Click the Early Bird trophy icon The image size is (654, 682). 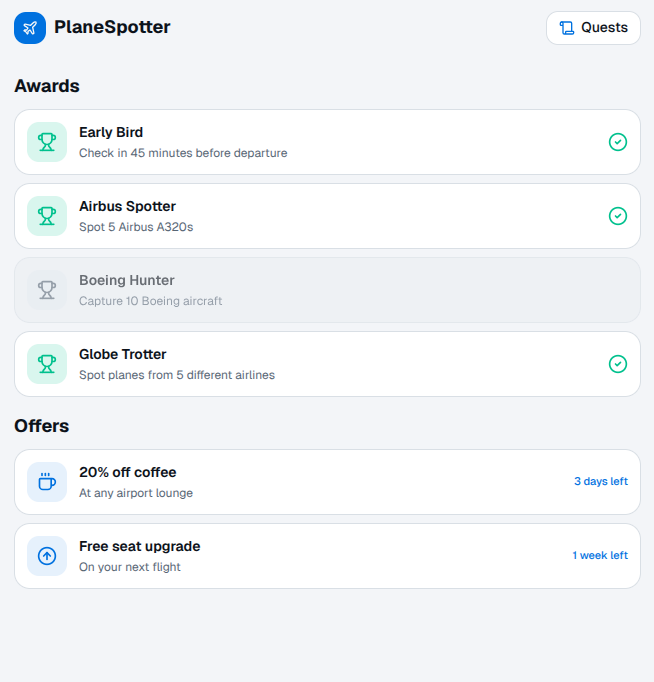click(47, 142)
